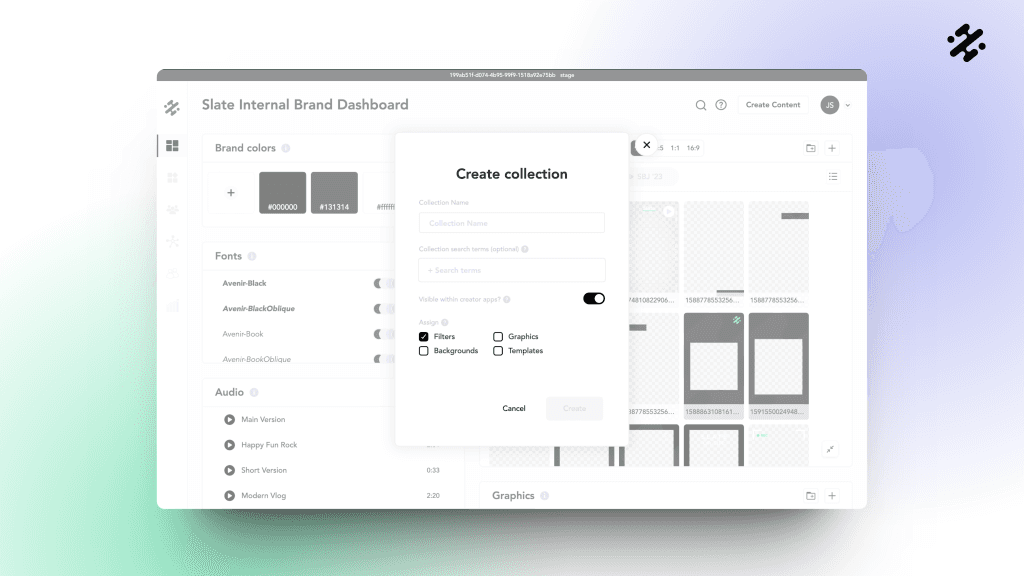The image size is (1024, 576).
Task: Click the help question mark icon
Action: point(722,104)
